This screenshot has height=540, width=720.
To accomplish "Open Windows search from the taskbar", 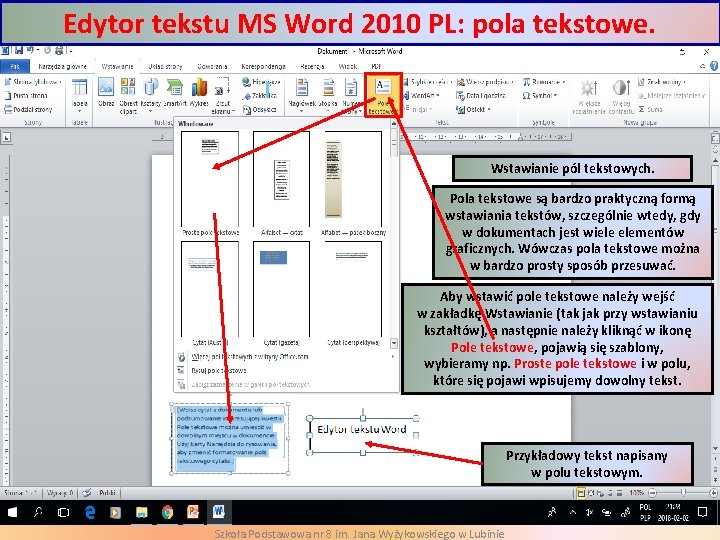I will click(38, 512).
